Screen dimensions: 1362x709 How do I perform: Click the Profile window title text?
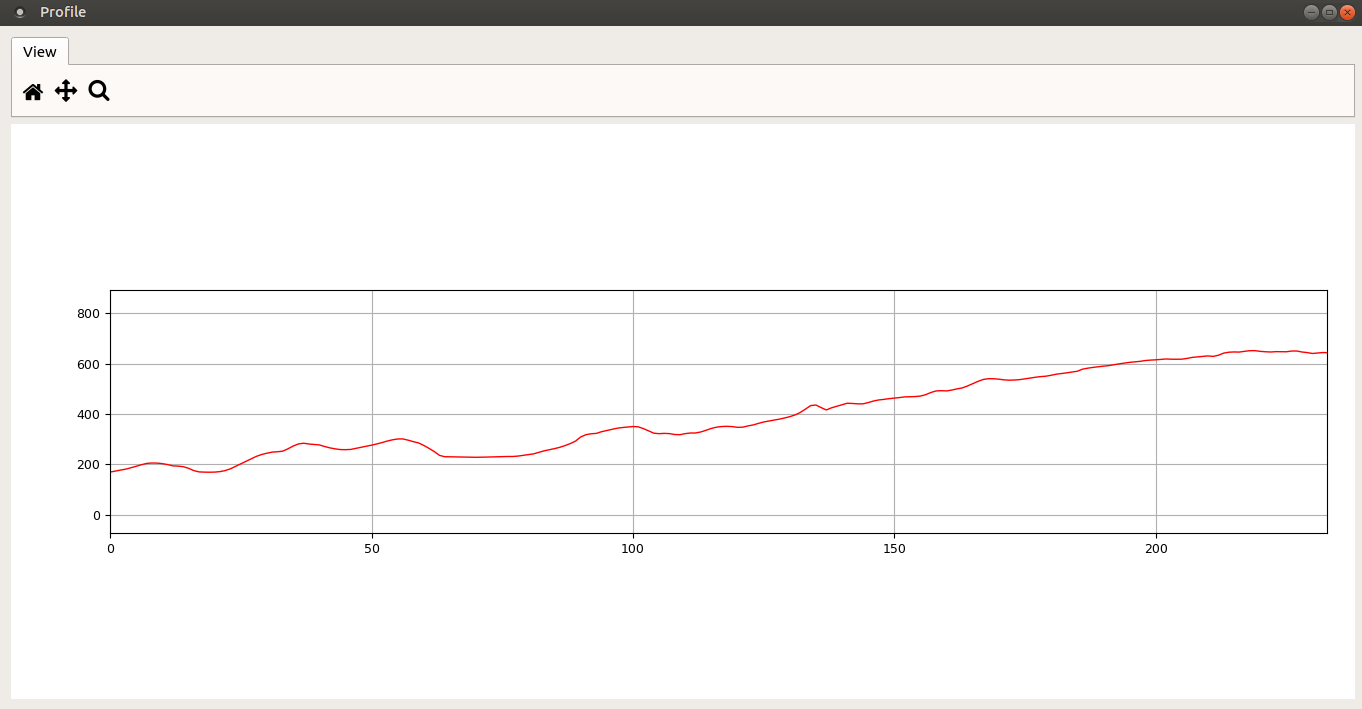click(63, 12)
